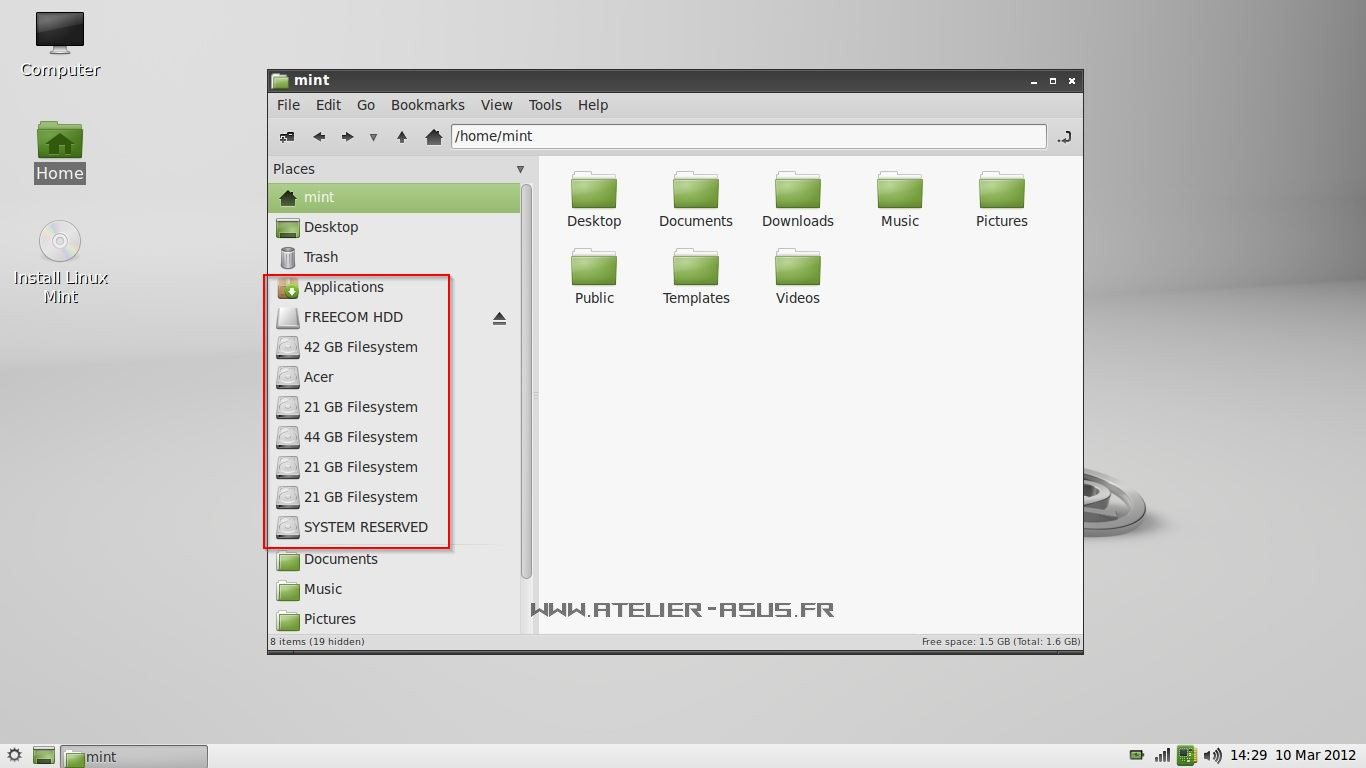The image size is (1366, 768).
Task: Open the Documents bookmark in sidebar
Action: (x=394, y=559)
